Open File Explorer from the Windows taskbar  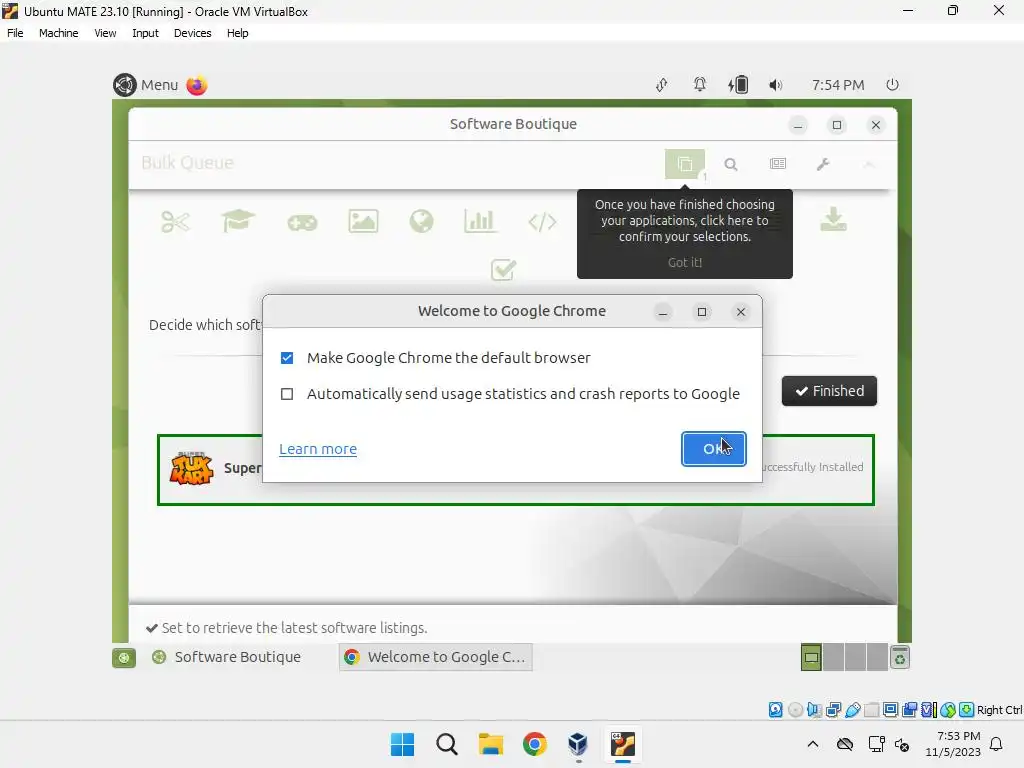tap(490, 744)
